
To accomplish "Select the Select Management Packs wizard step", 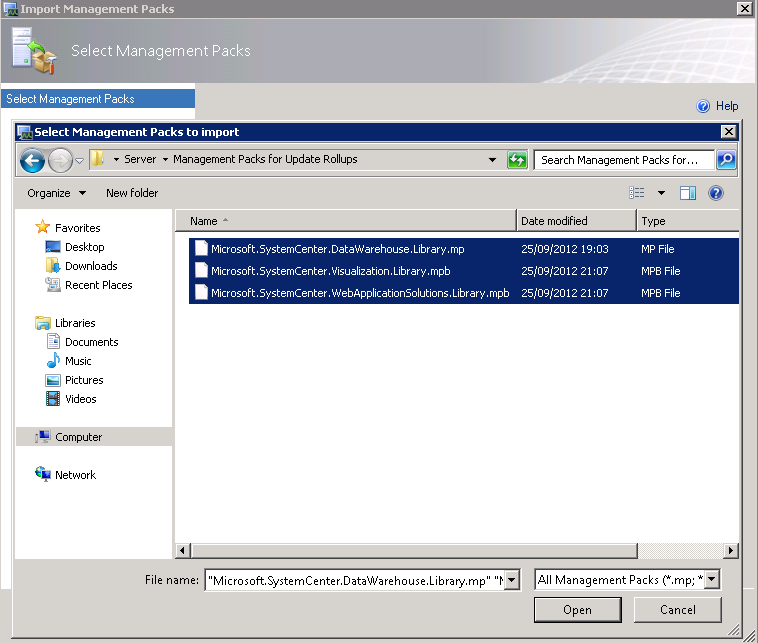I will [x=98, y=99].
